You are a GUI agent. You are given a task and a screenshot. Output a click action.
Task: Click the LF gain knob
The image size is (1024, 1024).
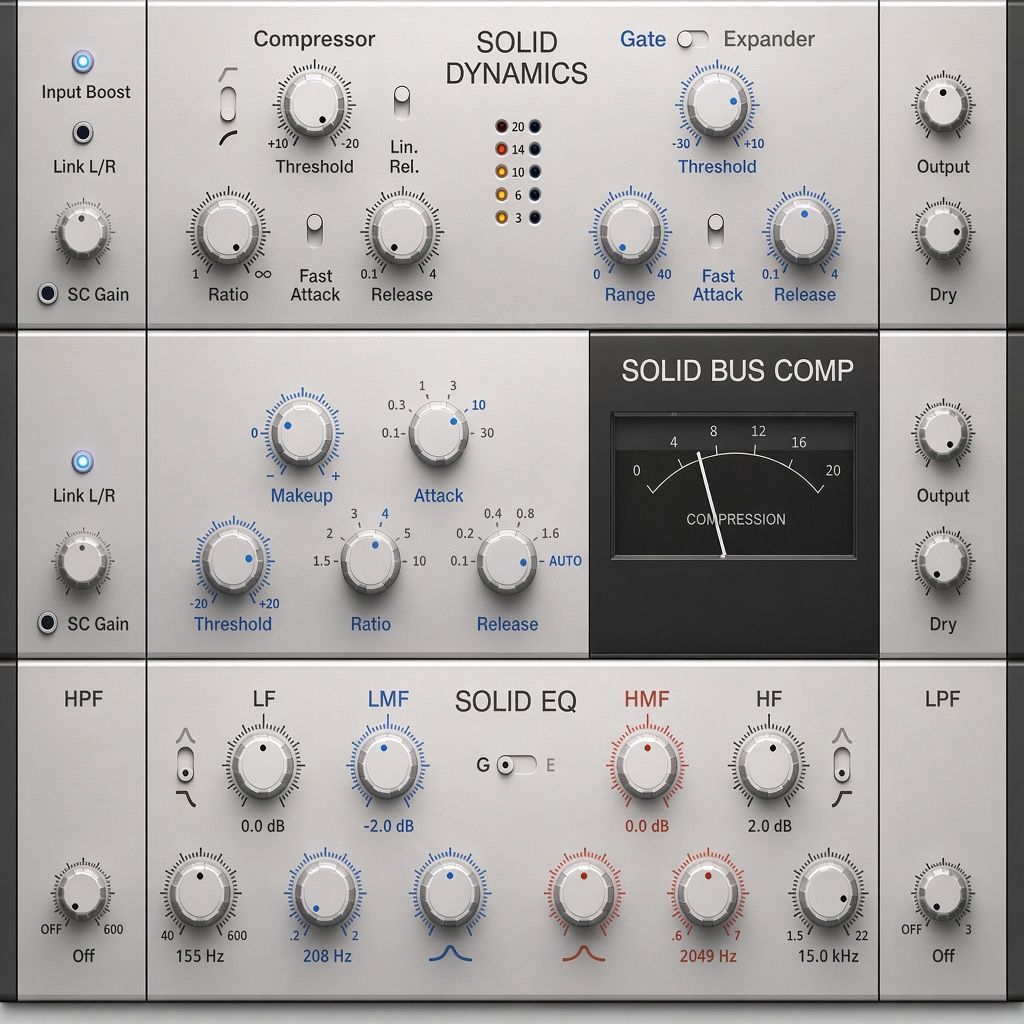[x=263, y=765]
